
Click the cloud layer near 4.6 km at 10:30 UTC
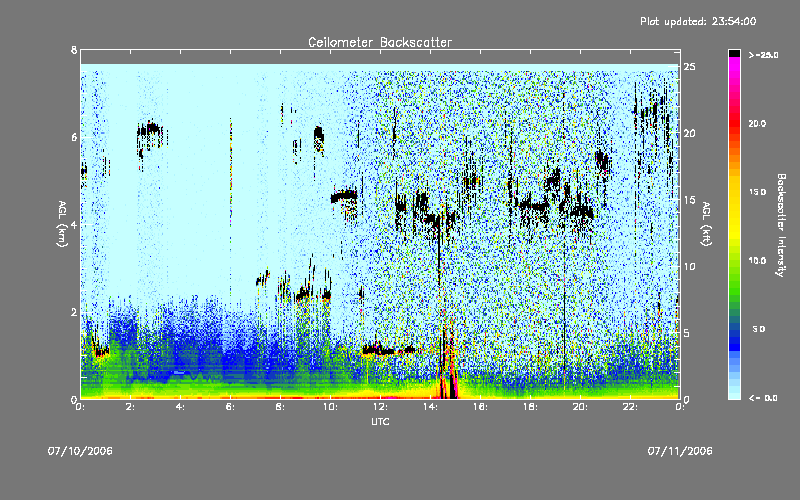(344, 196)
